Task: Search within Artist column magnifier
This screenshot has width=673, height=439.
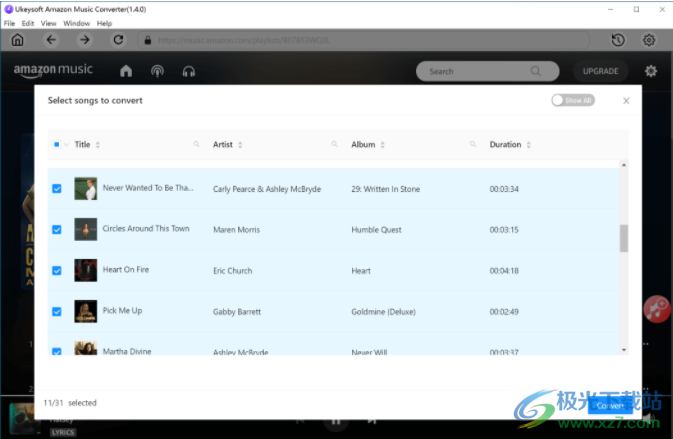Action: (x=334, y=144)
